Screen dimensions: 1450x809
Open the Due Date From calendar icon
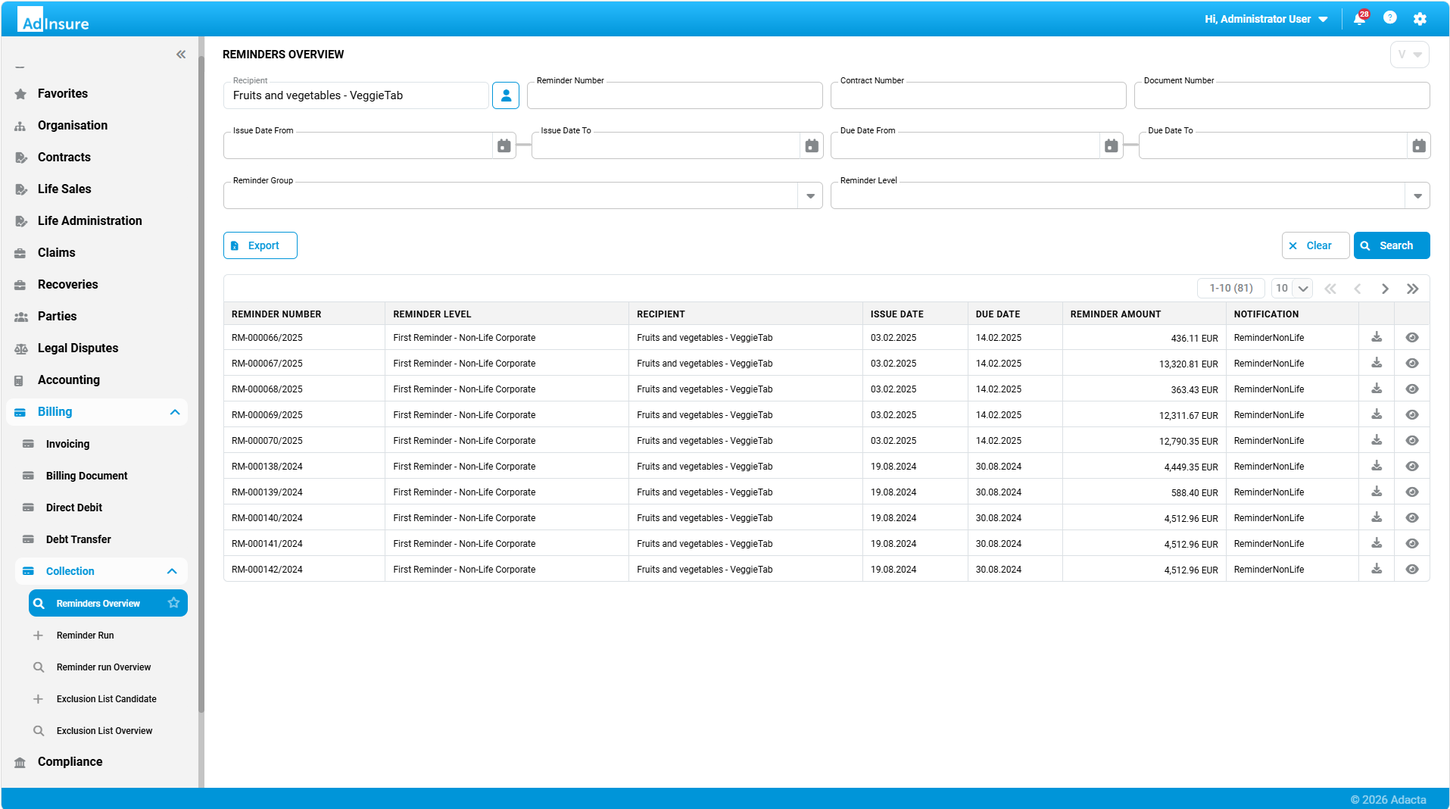pyautogui.click(x=1111, y=146)
